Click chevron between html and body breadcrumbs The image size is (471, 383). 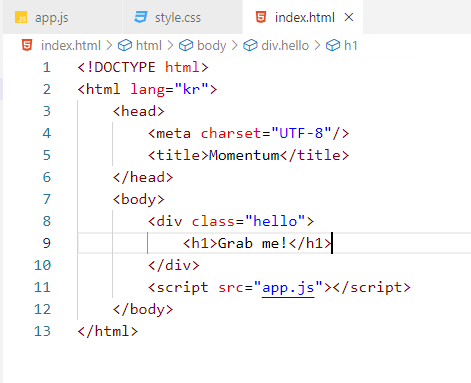(170, 45)
